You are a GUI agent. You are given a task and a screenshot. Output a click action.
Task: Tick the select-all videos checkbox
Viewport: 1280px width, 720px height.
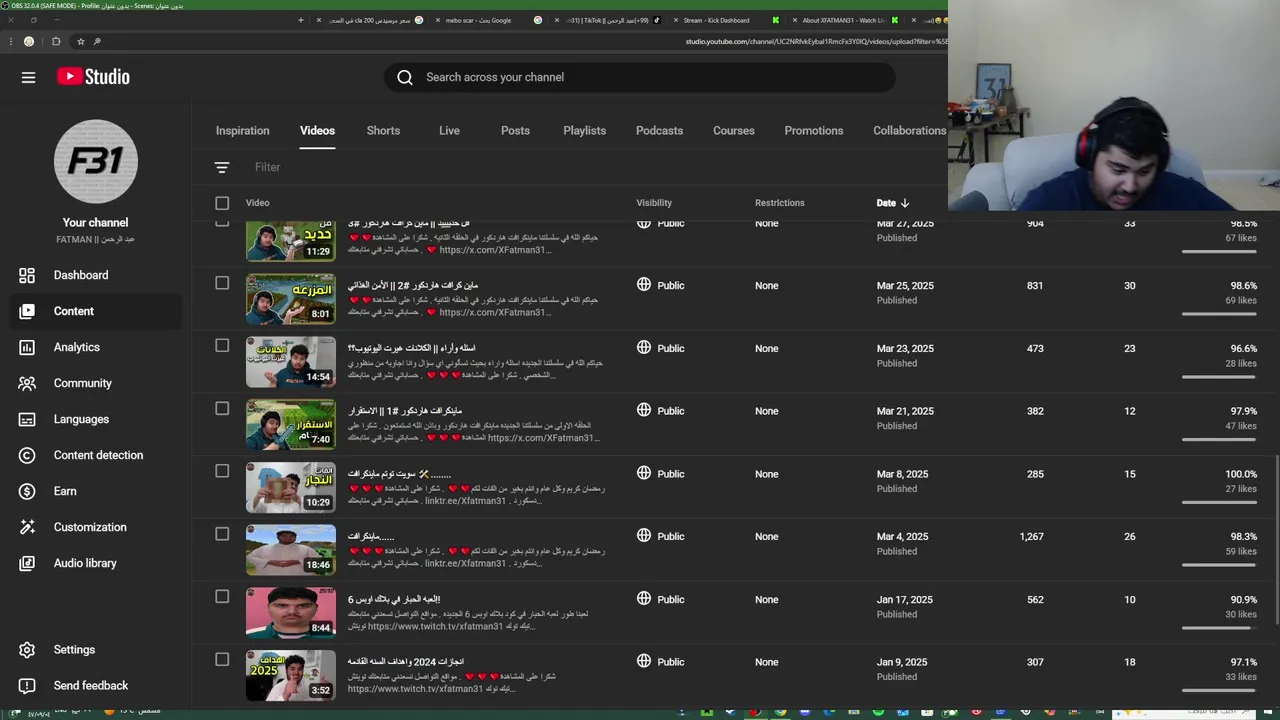222,203
